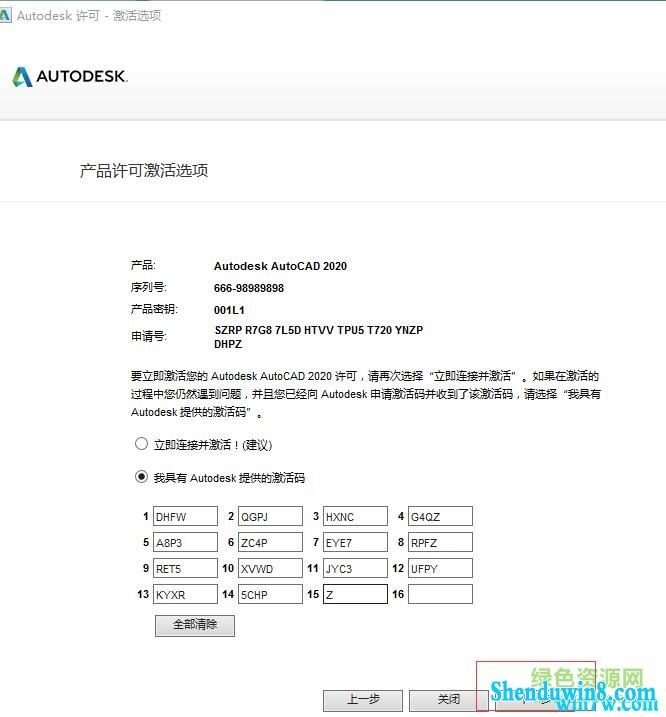The height and width of the screenshot is (717, 666).
Task: Click the "产品密钥:" label
Action: [x=154, y=309]
